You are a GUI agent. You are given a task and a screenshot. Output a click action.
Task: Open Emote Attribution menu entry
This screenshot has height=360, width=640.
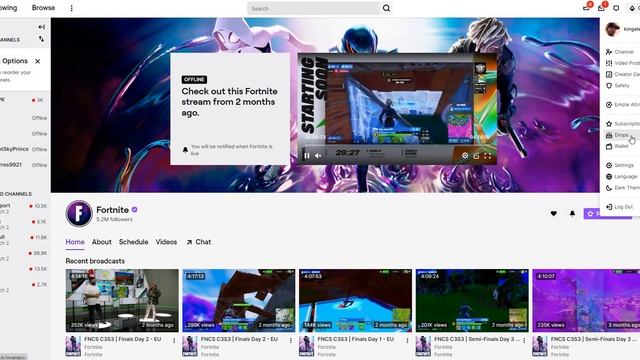(622, 105)
